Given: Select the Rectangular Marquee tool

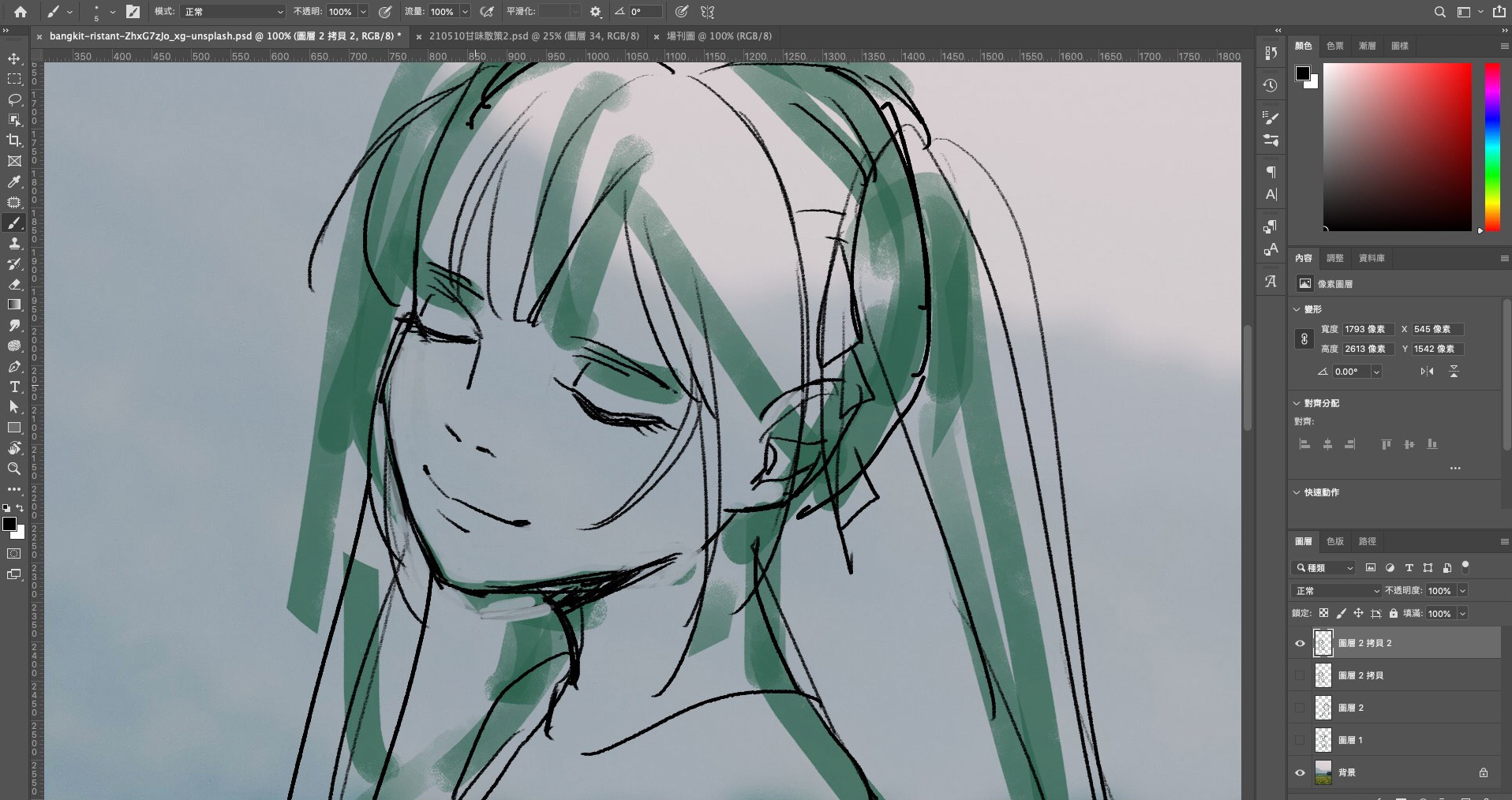Looking at the screenshot, I should (x=14, y=80).
